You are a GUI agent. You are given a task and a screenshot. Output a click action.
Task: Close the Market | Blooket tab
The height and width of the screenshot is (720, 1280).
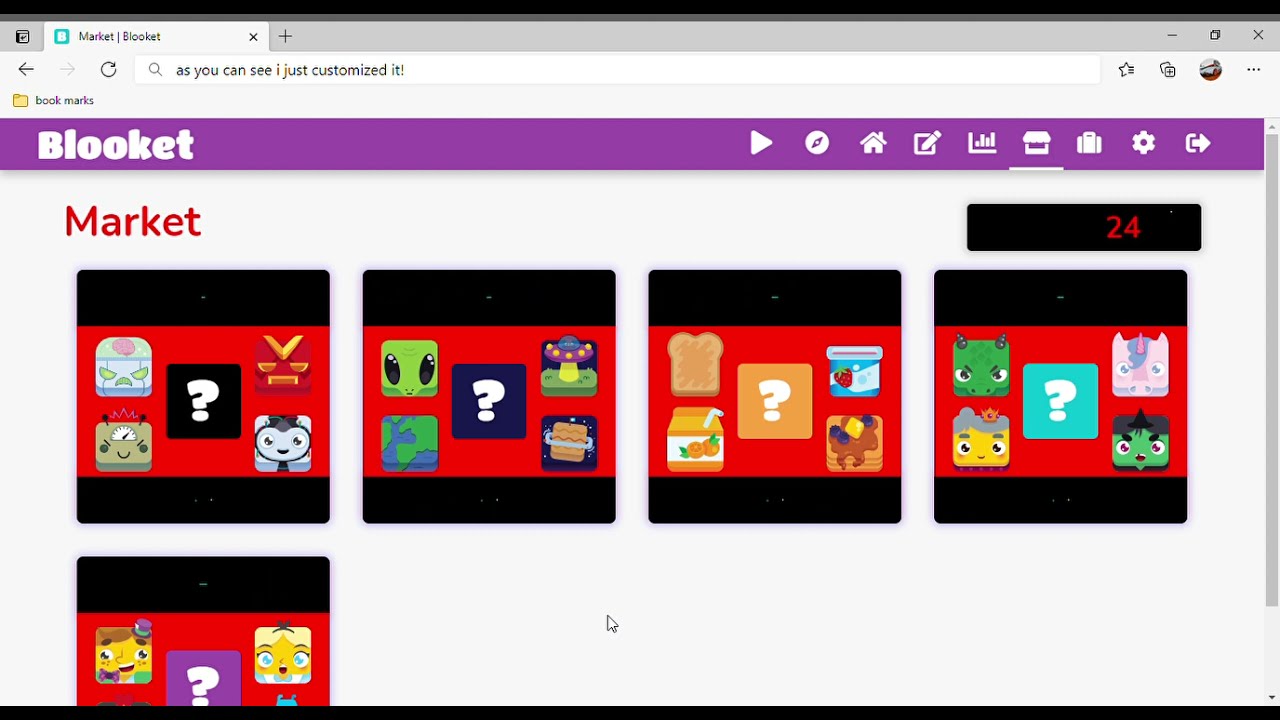pyautogui.click(x=253, y=37)
